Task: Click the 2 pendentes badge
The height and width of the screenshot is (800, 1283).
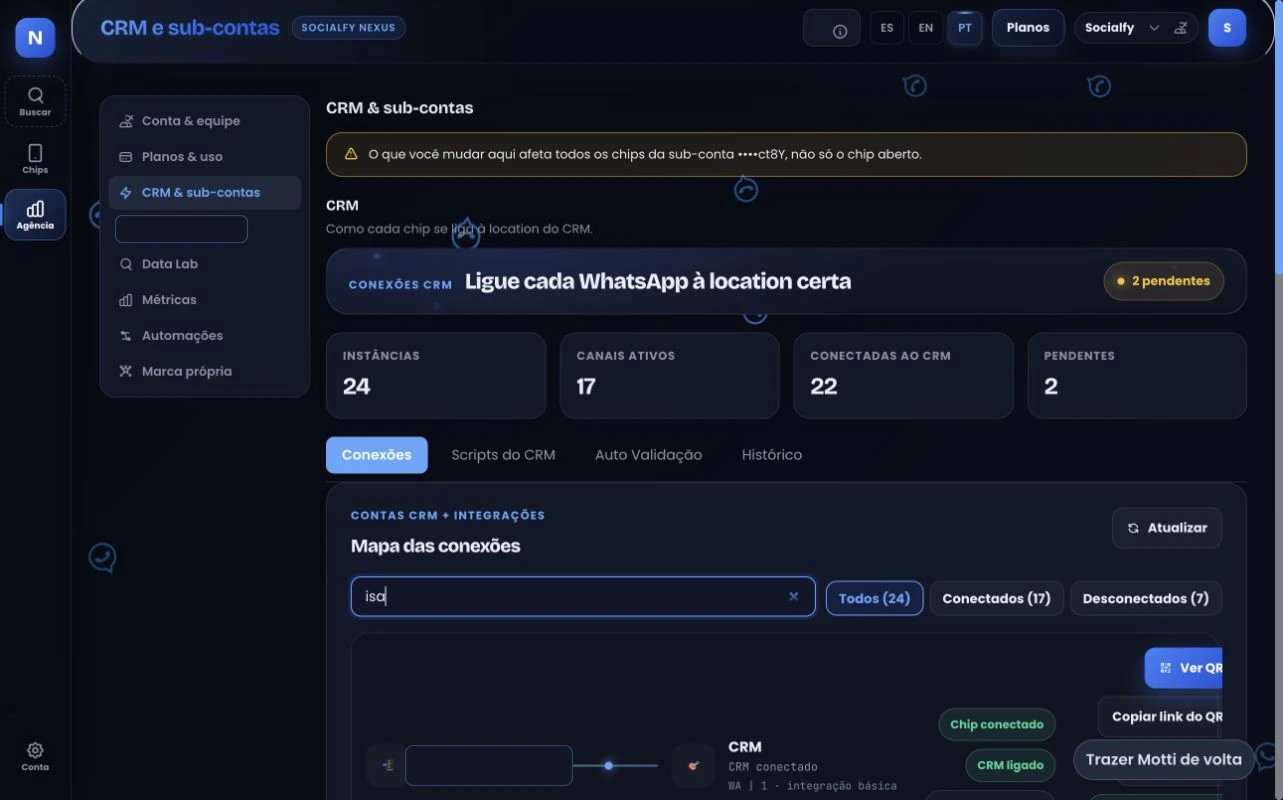Action: 1164,281
